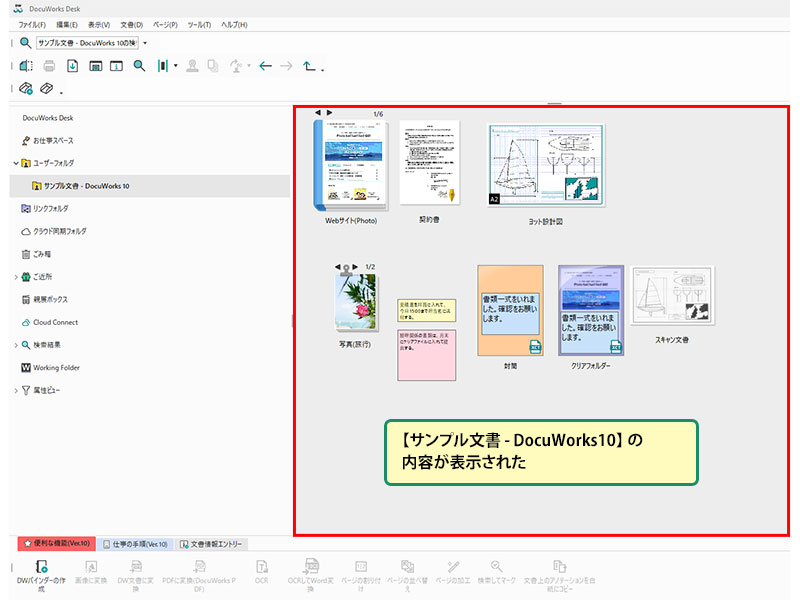Select the ヨット設計図 document thumbnail
The height and width of the screenshot is (600, 800).
pos(545,164)
